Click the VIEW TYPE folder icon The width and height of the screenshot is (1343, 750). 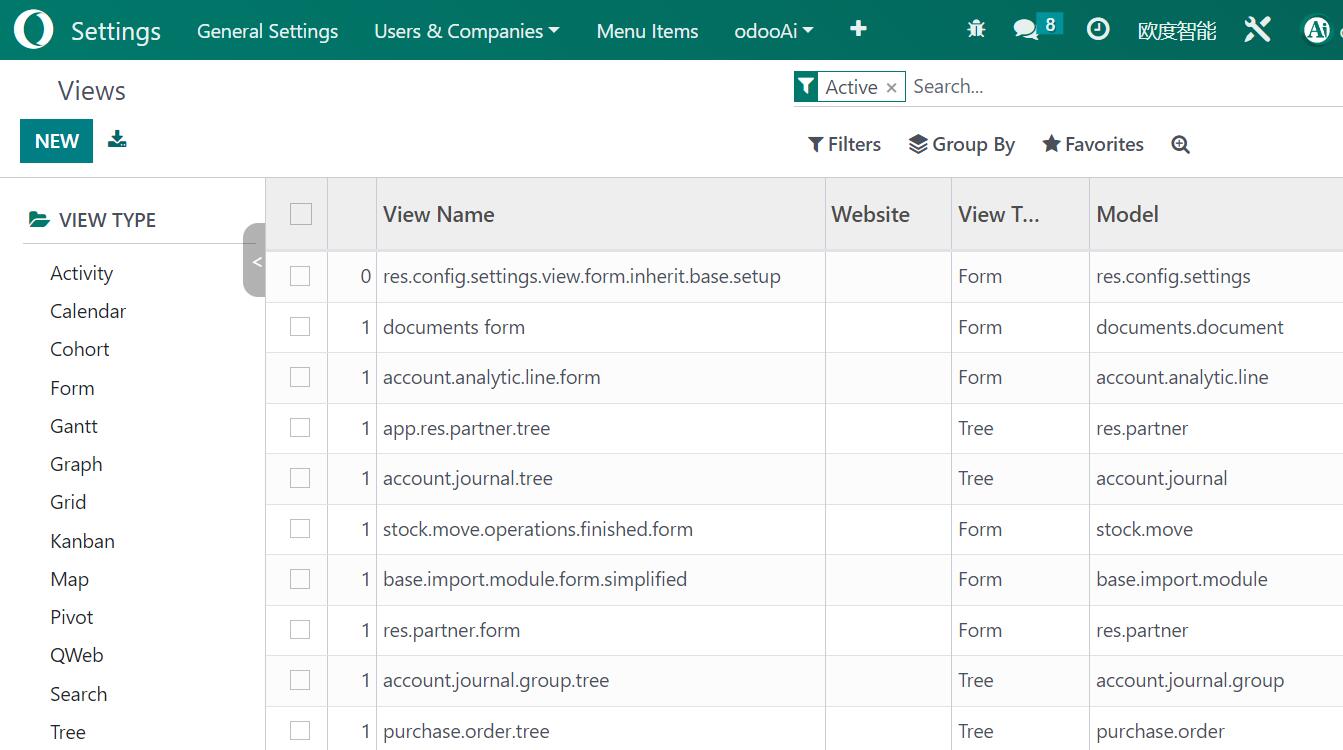[39, 220]
